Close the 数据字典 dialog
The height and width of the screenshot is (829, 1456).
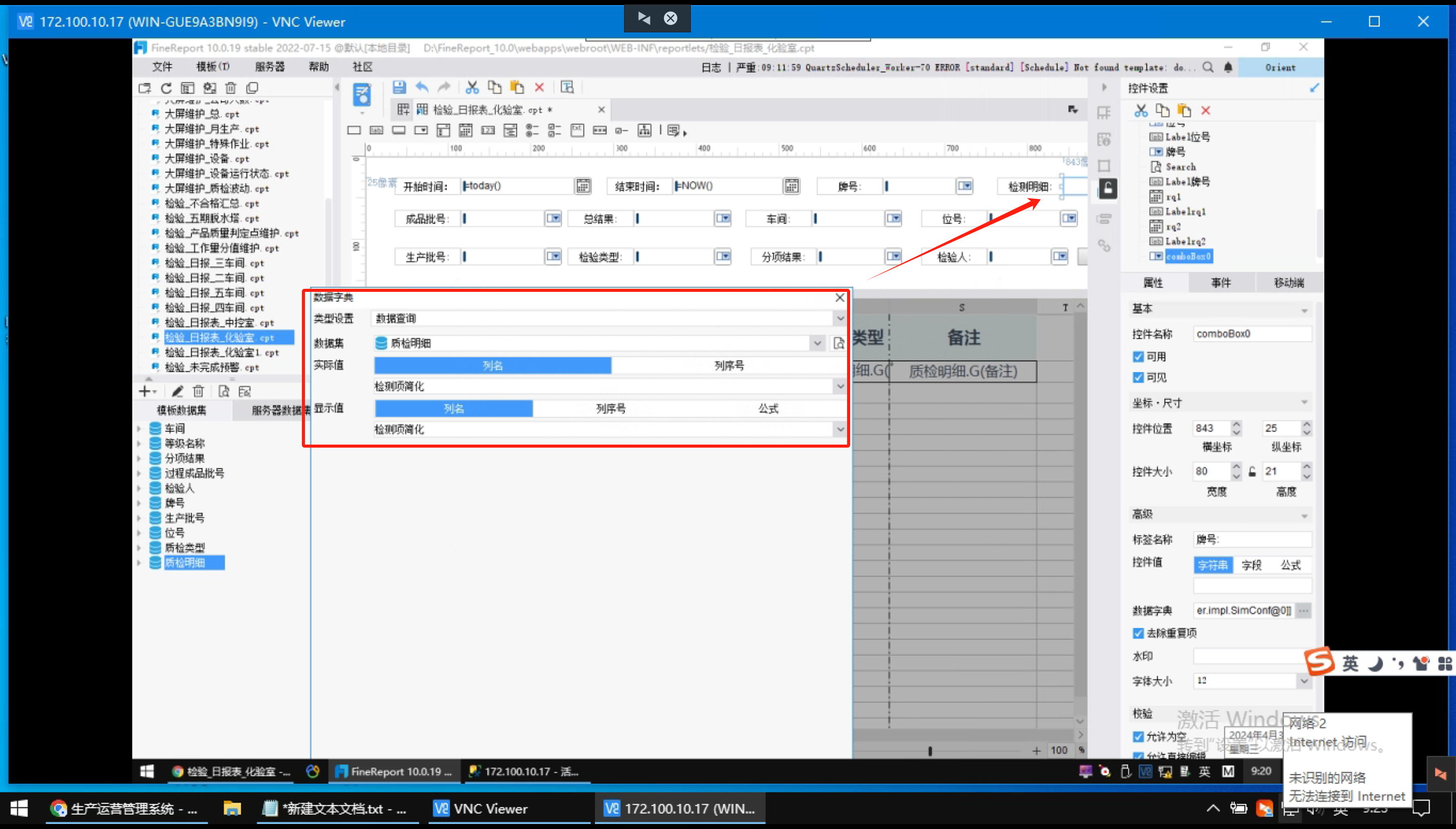[x=840, y=297]
